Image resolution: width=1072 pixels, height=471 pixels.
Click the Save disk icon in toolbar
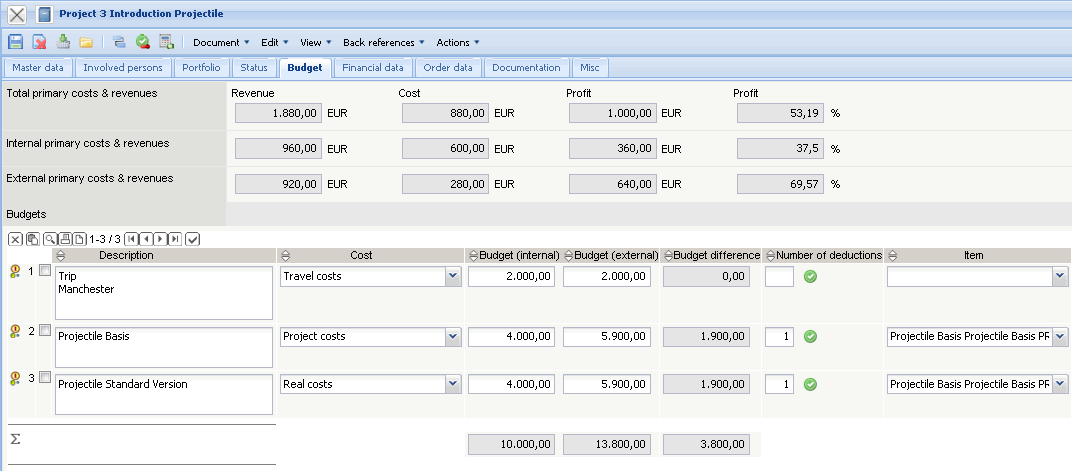tap(15, 42)
